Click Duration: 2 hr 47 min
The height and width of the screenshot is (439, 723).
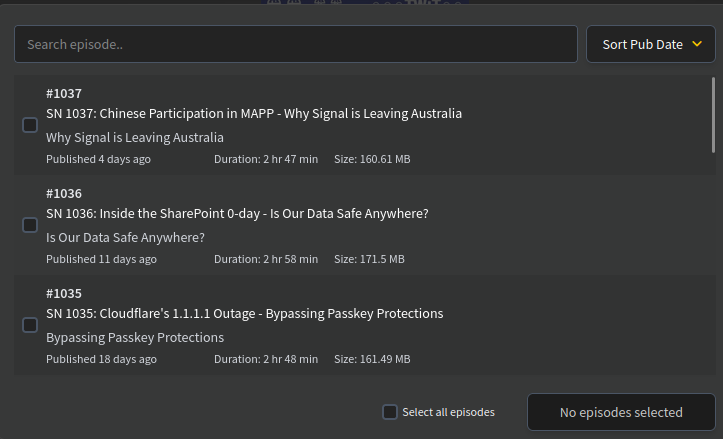266,159
